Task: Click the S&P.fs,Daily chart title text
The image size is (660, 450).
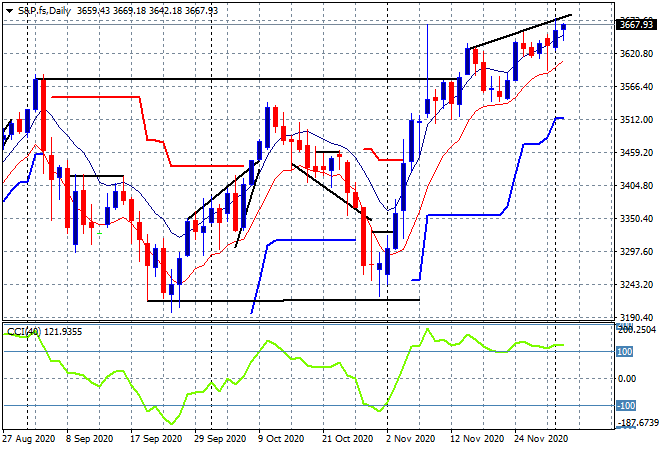Action: (x=44, y=11)
